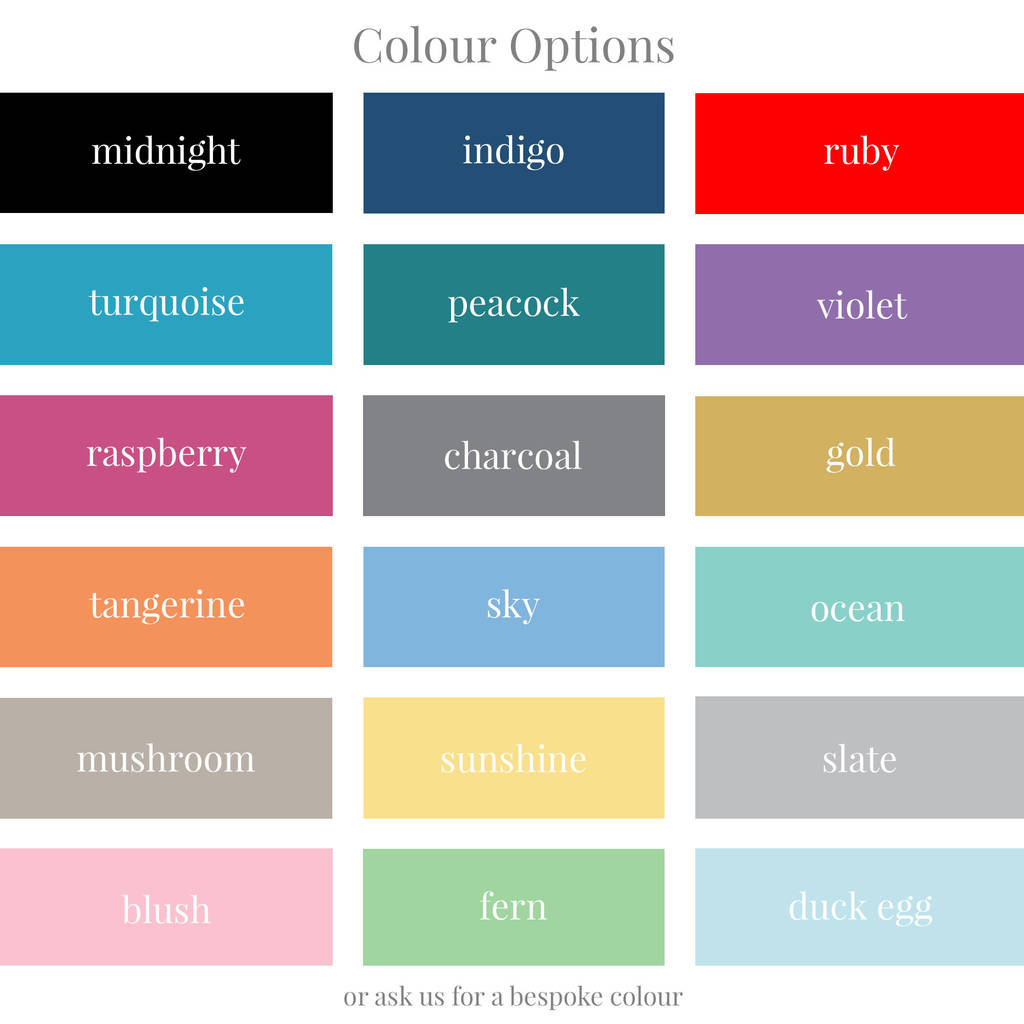Select the turquoise colour option
This screenshot has height=1024, width=1024.
tap(166, 304)
